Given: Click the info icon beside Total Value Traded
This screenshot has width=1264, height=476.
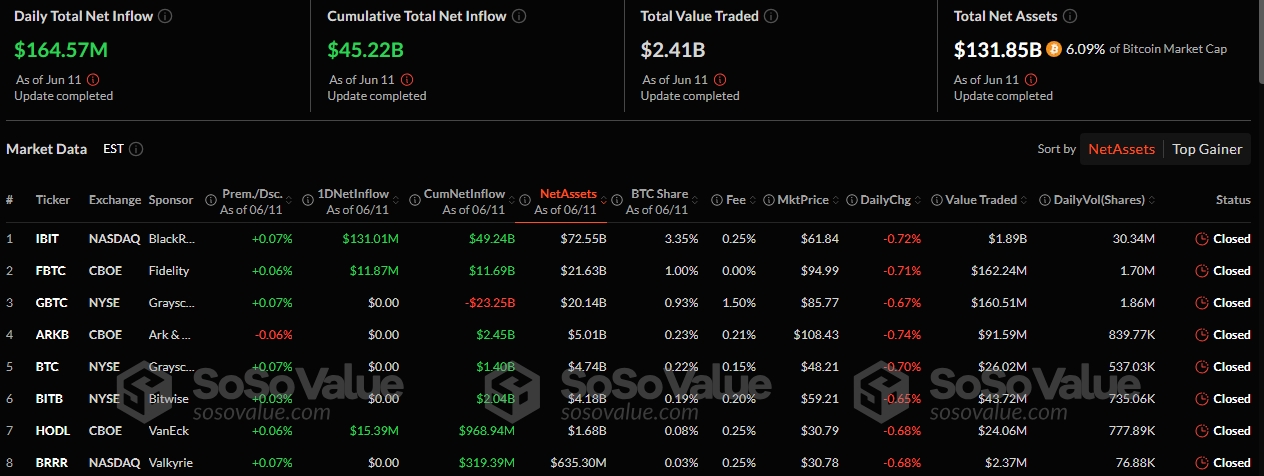Looking at the screenshot, I should (771, 17).
